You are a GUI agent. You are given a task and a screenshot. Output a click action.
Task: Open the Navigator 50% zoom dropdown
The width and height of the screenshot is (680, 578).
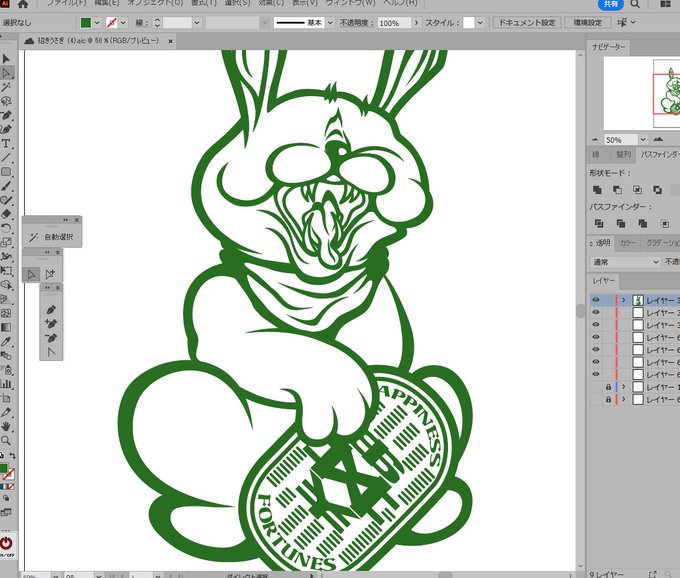point(643,140)
